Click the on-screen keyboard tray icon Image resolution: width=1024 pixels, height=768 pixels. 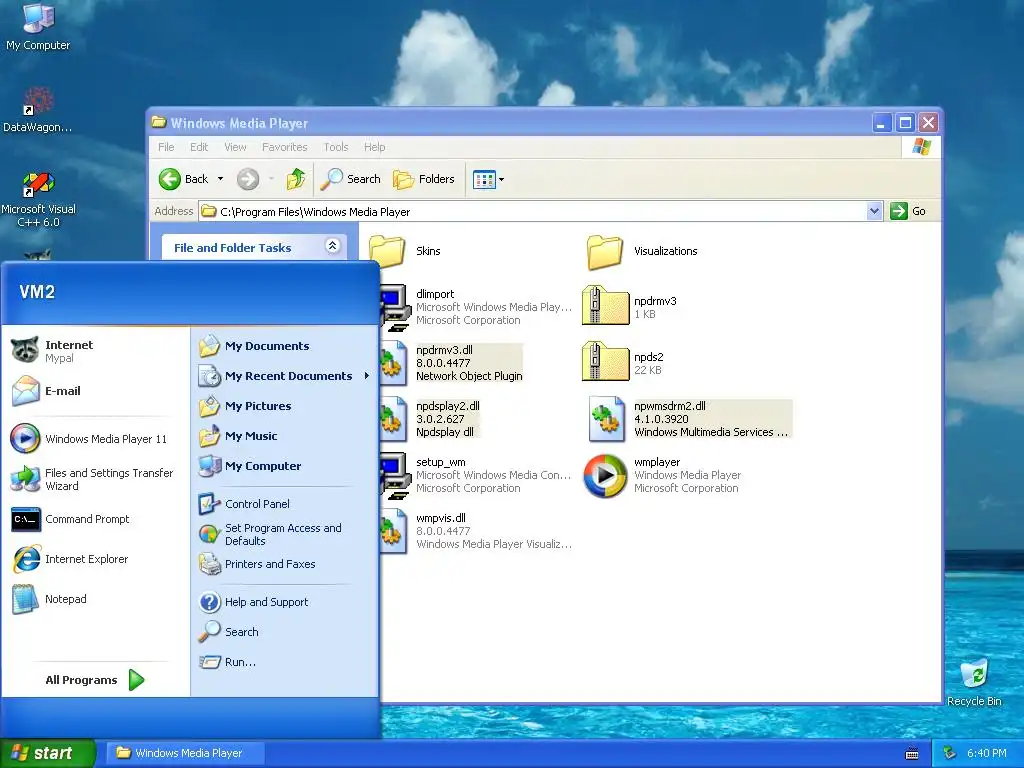(x=912, y=754)
